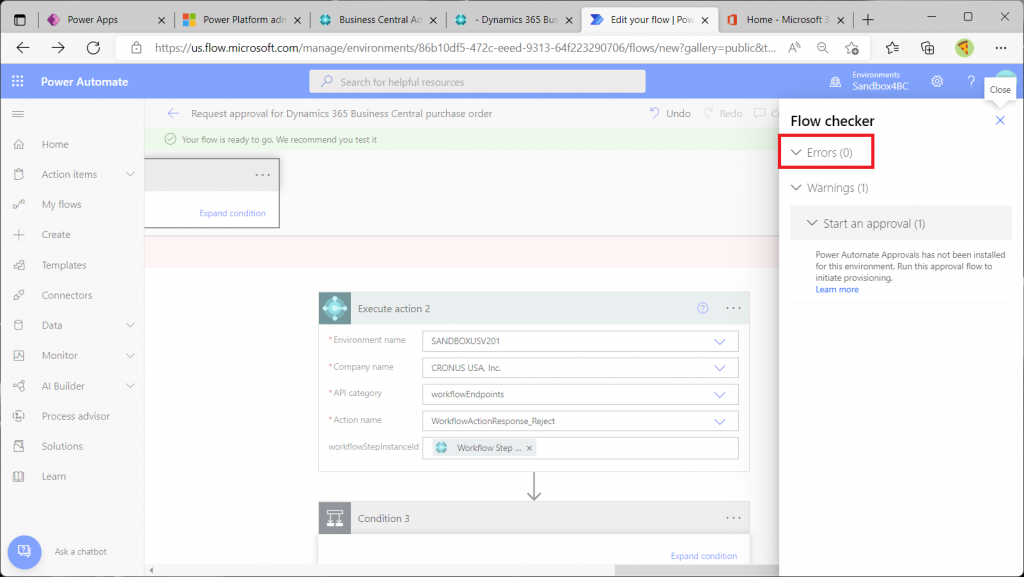This screenshot has height=577, width=1024.
Task: Switch to the Power Apps browser tab
Action: pyautogui.click(x=92, y=19)
